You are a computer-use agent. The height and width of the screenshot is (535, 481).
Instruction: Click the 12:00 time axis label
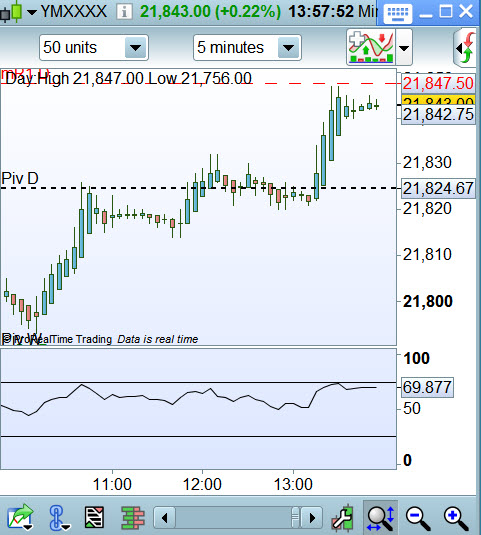pyautogui.click(x=202, y=484)
